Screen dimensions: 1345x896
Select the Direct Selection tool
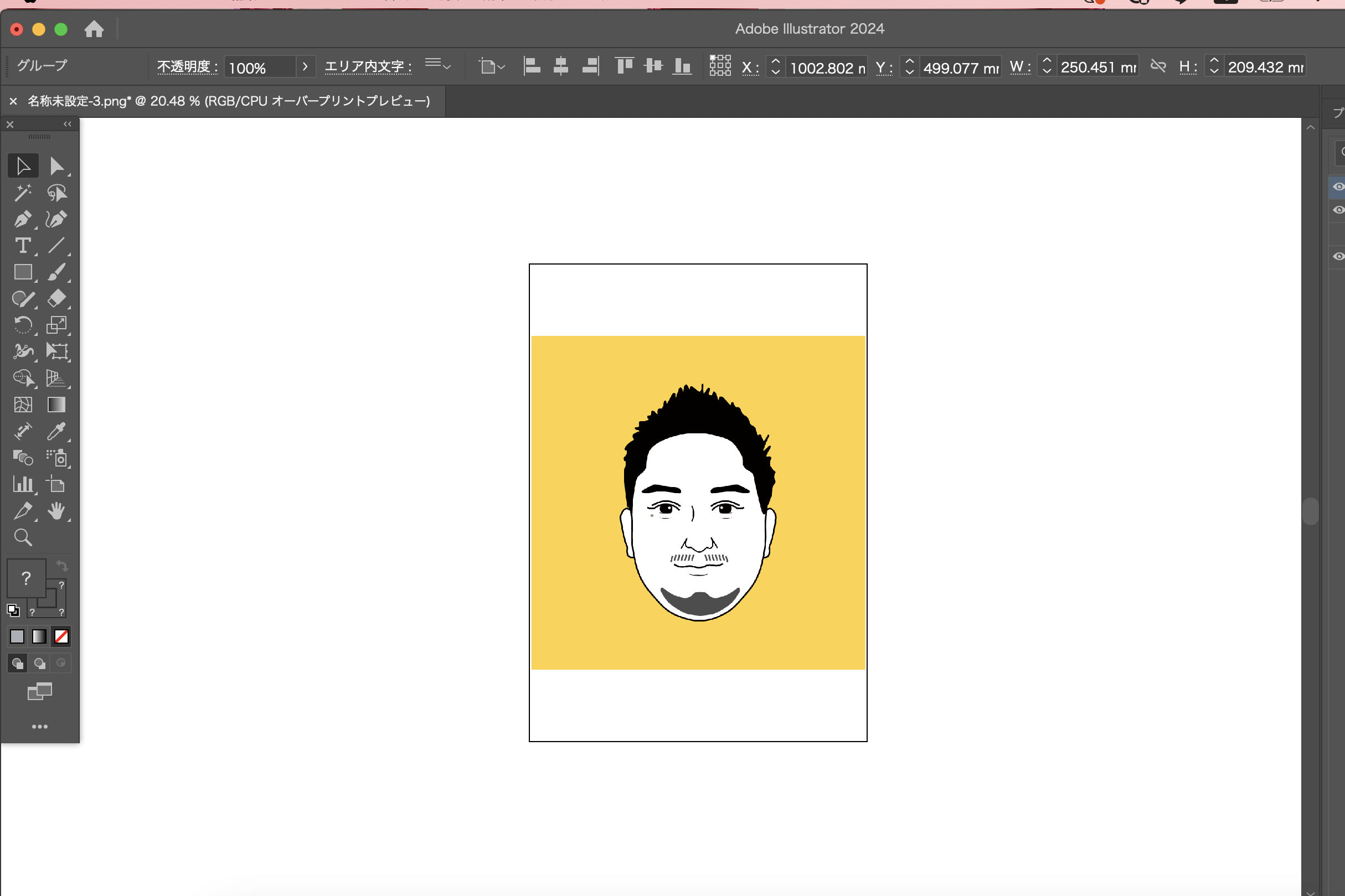57,165
